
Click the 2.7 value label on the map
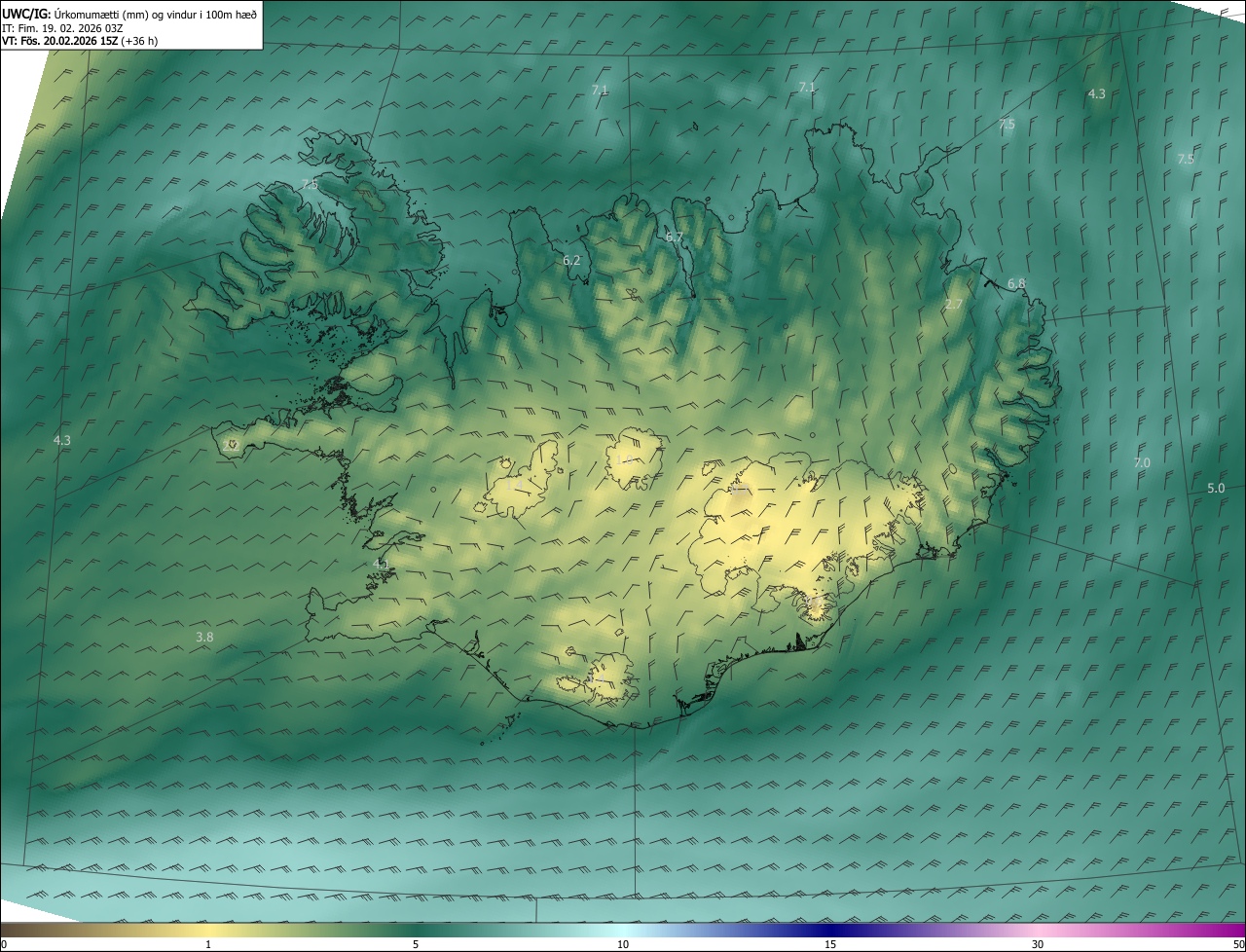pos(954,305)
